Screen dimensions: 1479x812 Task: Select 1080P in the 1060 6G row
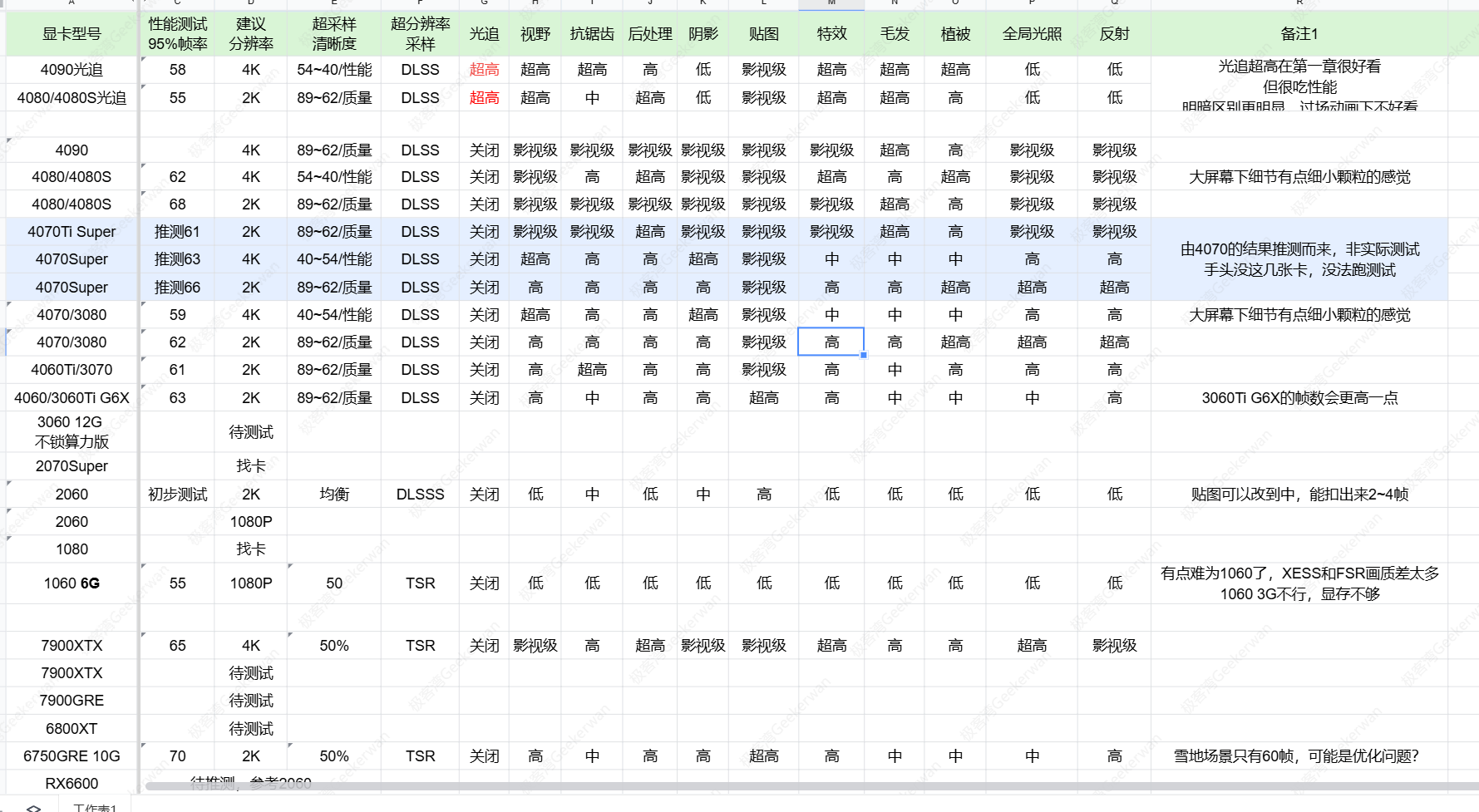pyautogui.click(x=250, y=583)
